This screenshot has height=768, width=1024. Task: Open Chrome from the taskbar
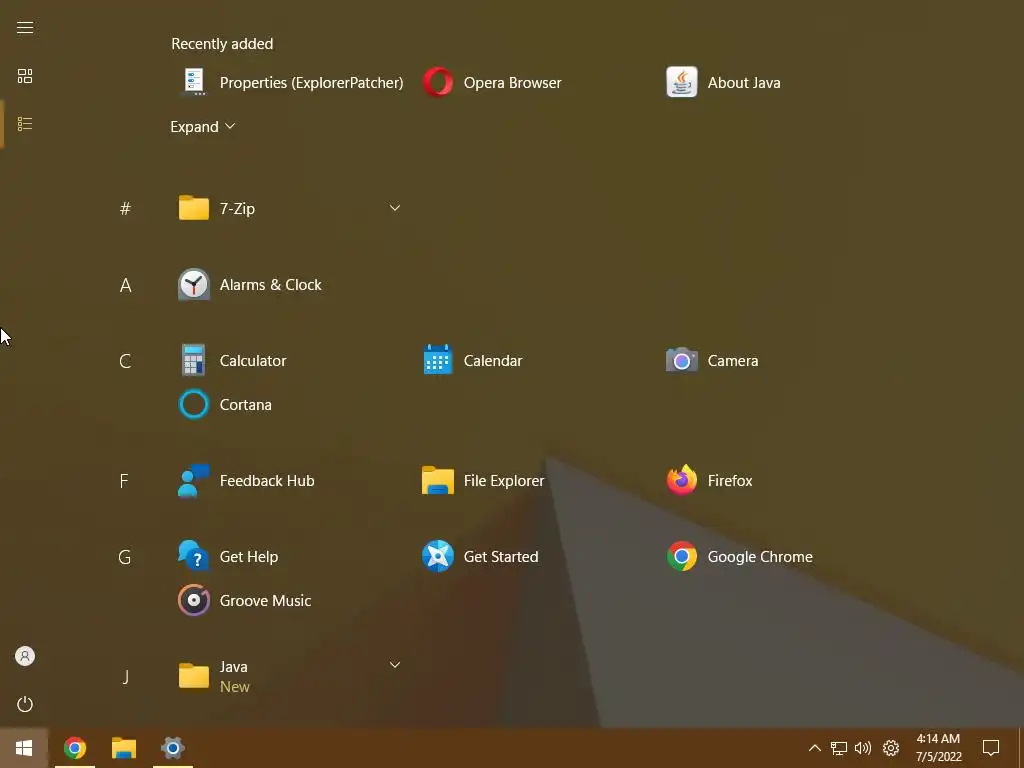pos(74,748)
